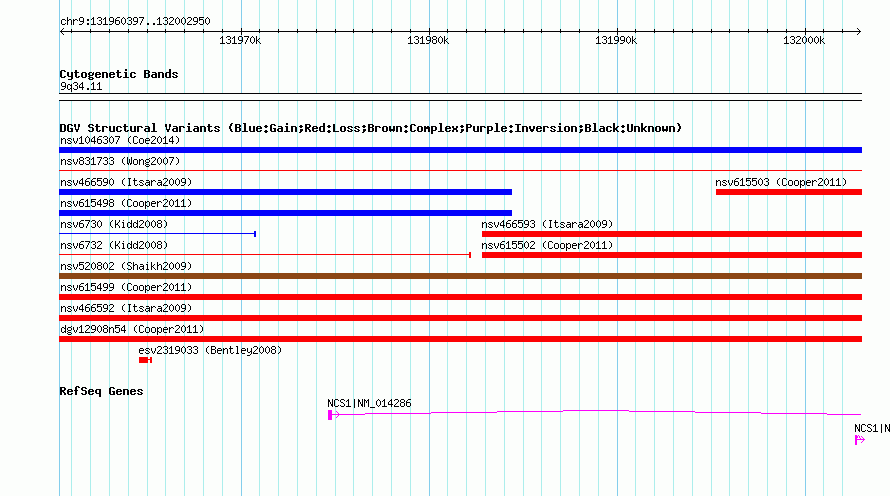Open nsv466590 (Itsara2009) variant label

126,182
